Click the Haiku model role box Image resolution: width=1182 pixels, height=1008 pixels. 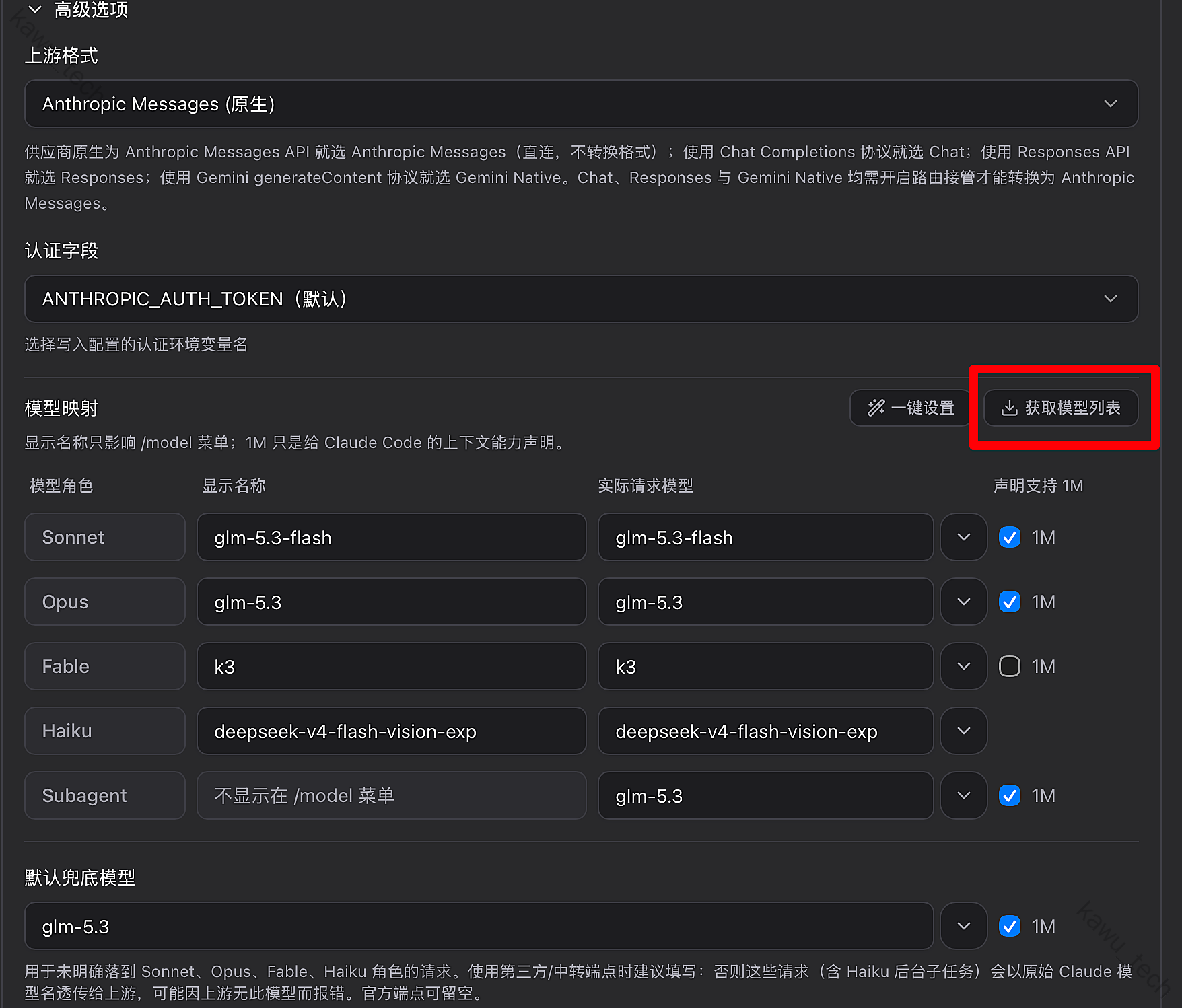click(105, 731)
